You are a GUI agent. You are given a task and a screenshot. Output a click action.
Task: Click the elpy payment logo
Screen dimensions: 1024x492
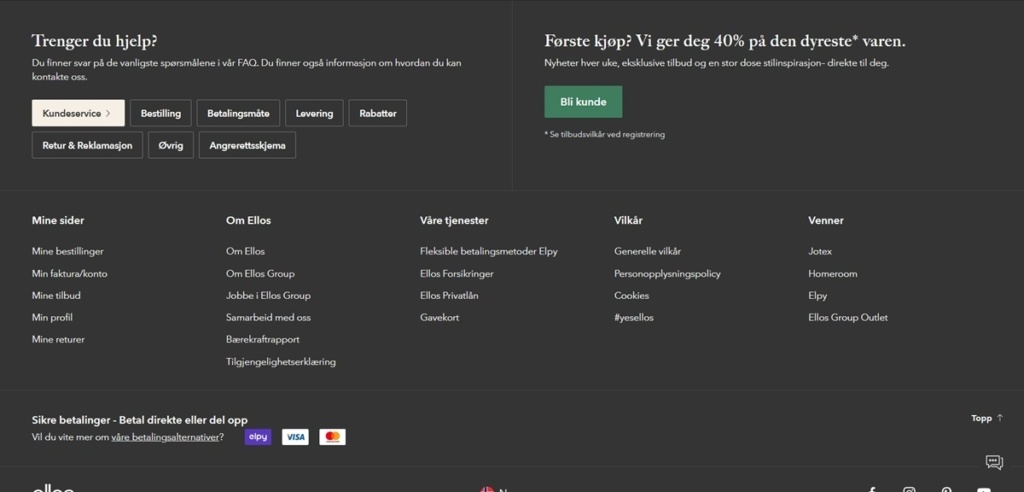click(x=258, y=437)
